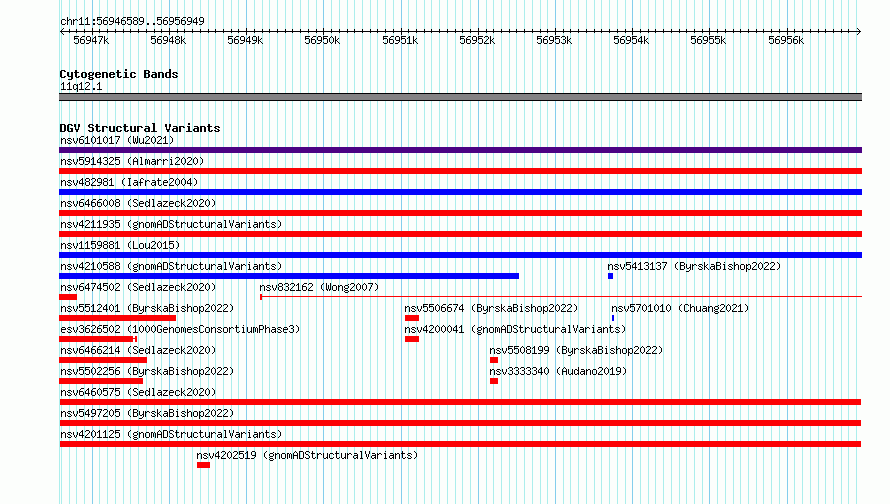Image resolution: width=890 pixels, height=504 pixels.
Task: Open nsv1159881 (Lou2015) variant details
Action: click(120, 245)
